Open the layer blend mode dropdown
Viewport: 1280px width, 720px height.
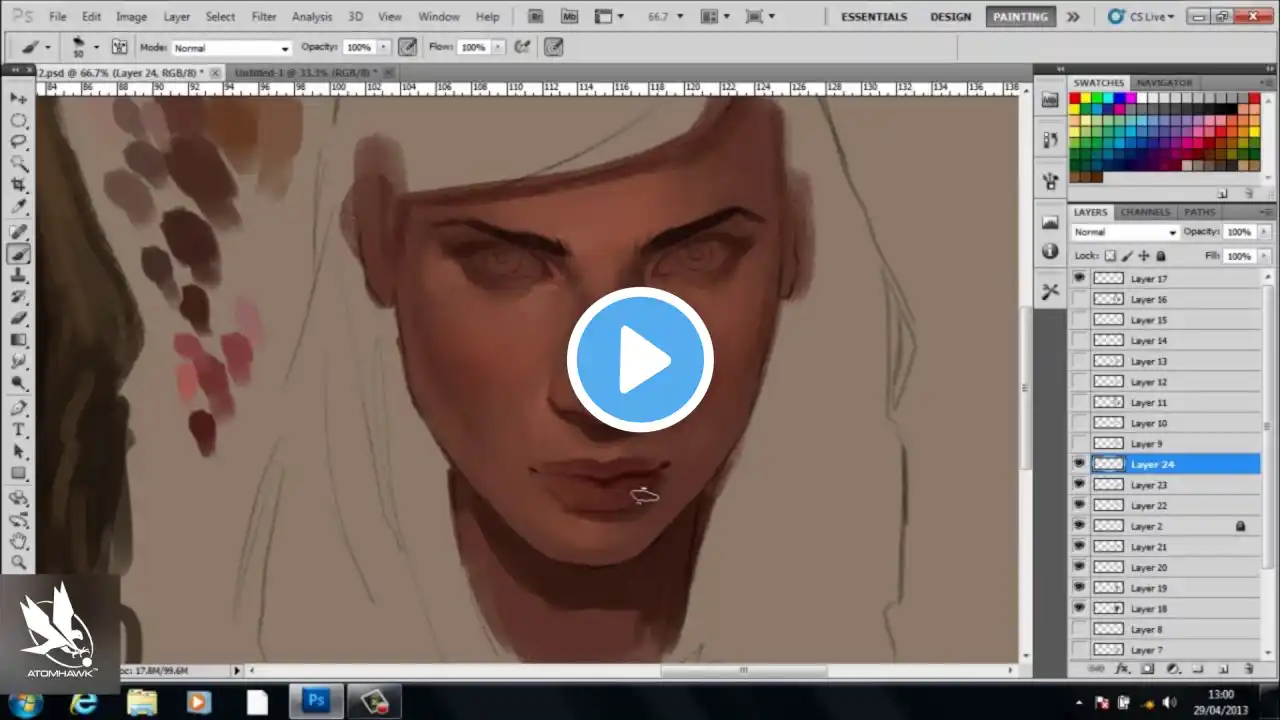pyautogui.click(x=1125, y=232)
